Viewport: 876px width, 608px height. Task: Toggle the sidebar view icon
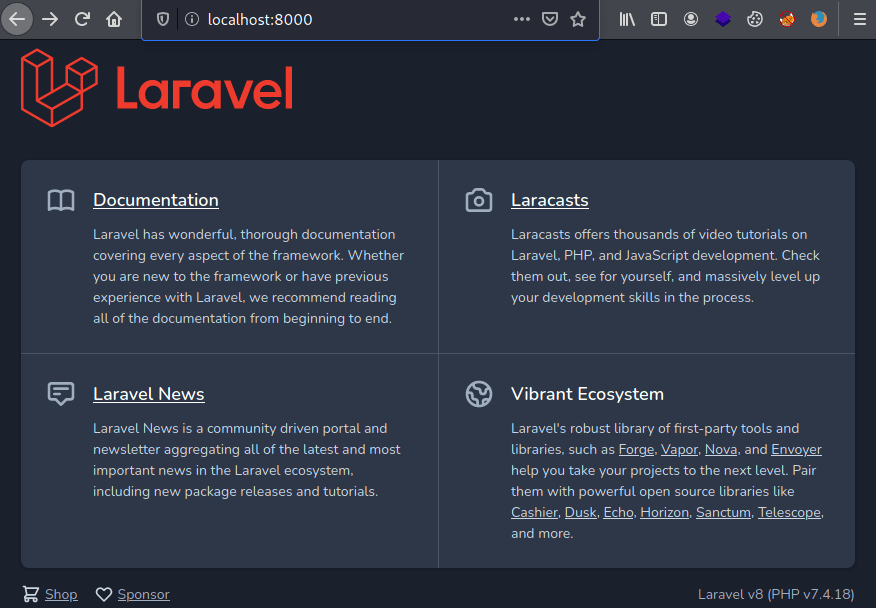(x=659, y=20)
